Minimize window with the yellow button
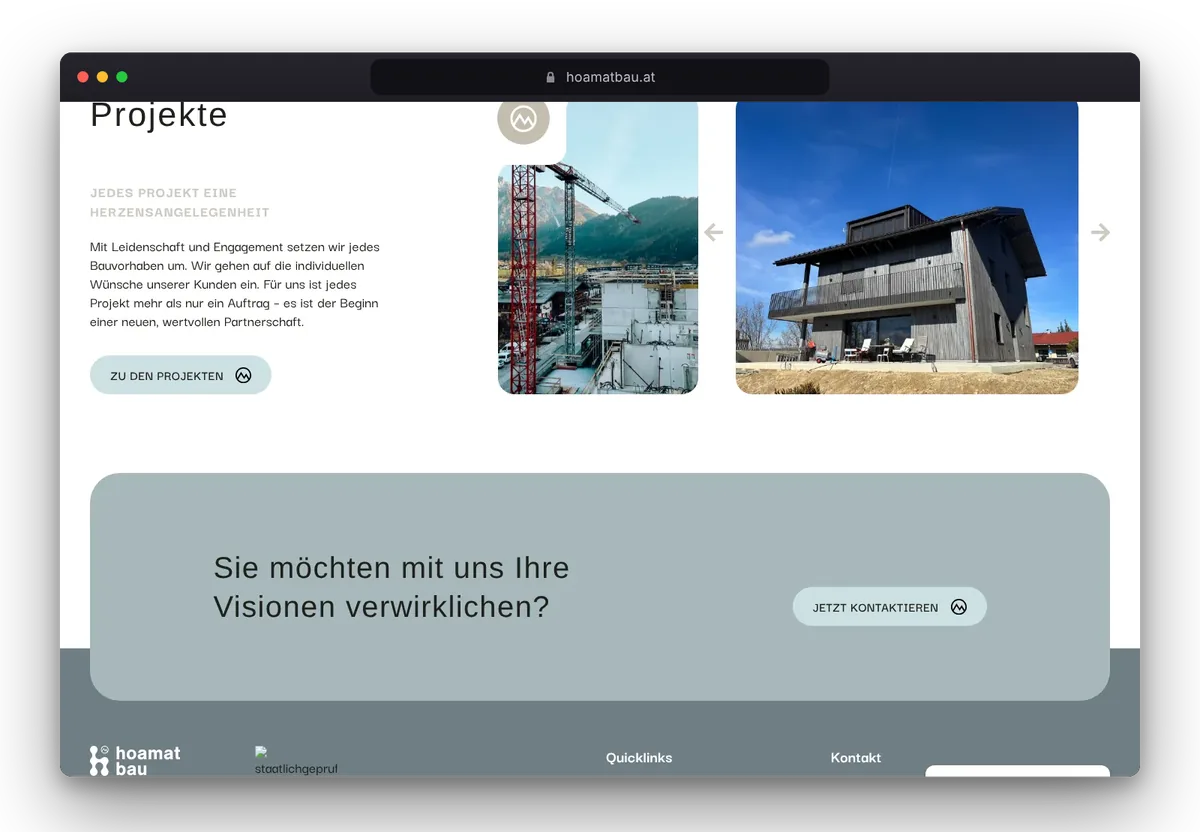1200x832 pixels. 102,77
